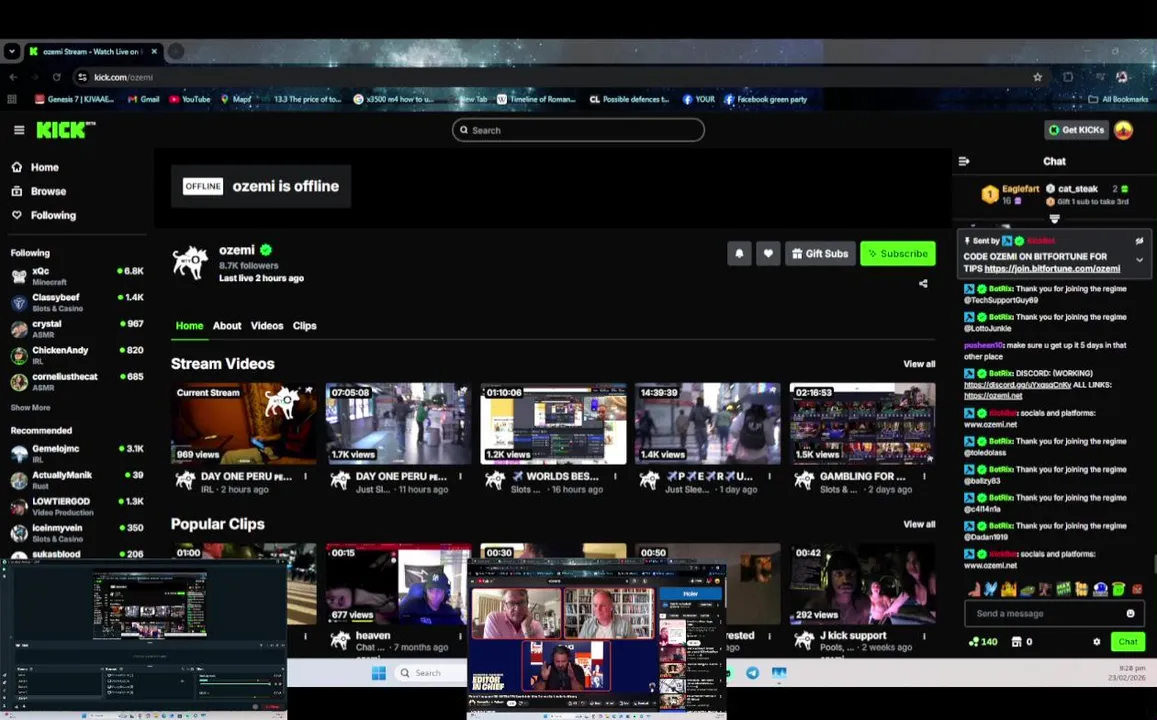
Task: Collapse the chat panel icon
Action: (x=964, y=161)
